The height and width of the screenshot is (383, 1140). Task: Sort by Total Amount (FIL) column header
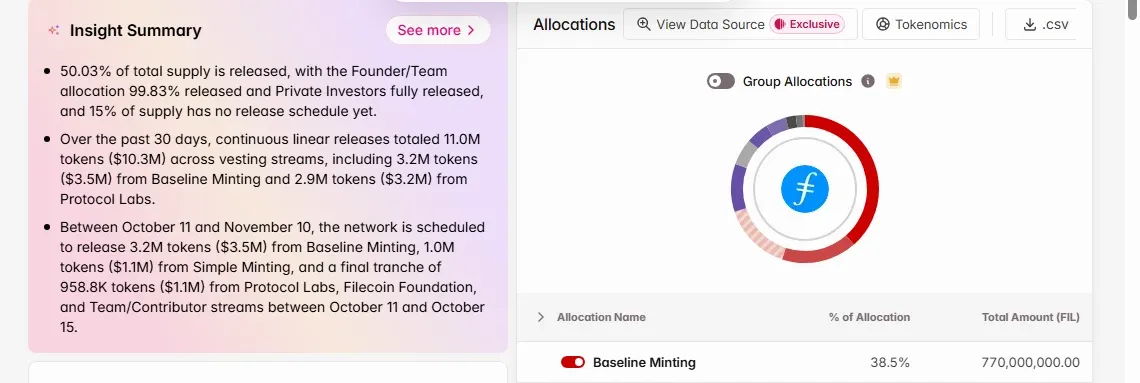pos(1030,317)
